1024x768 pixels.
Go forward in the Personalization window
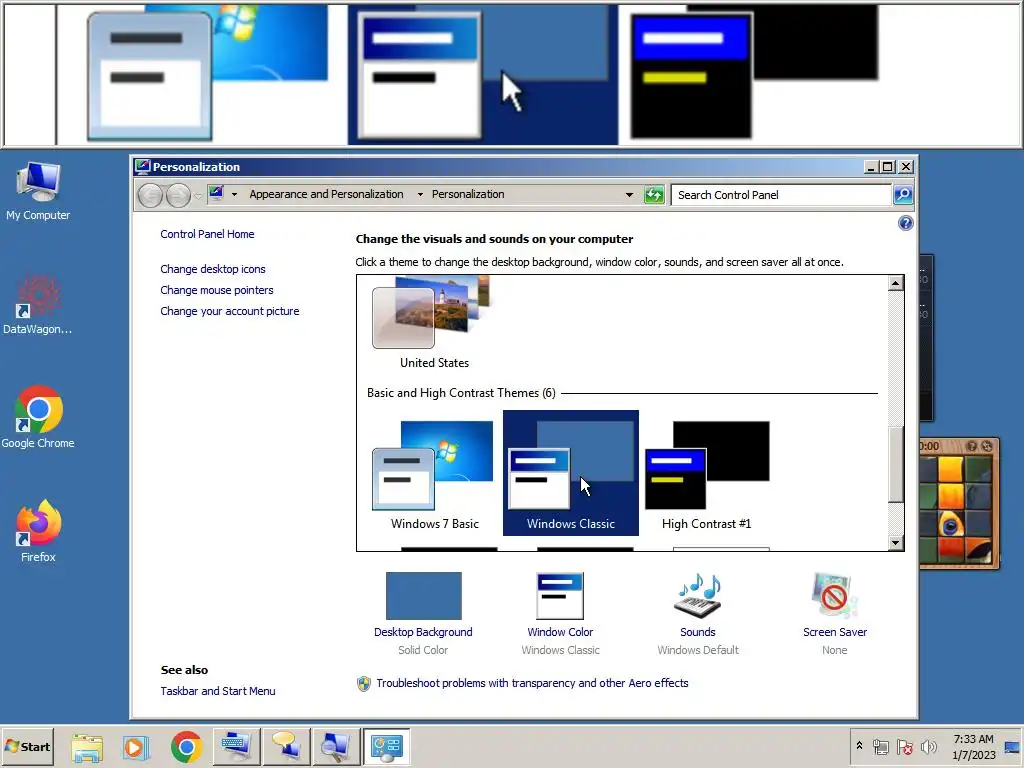[x=178, y=195]
